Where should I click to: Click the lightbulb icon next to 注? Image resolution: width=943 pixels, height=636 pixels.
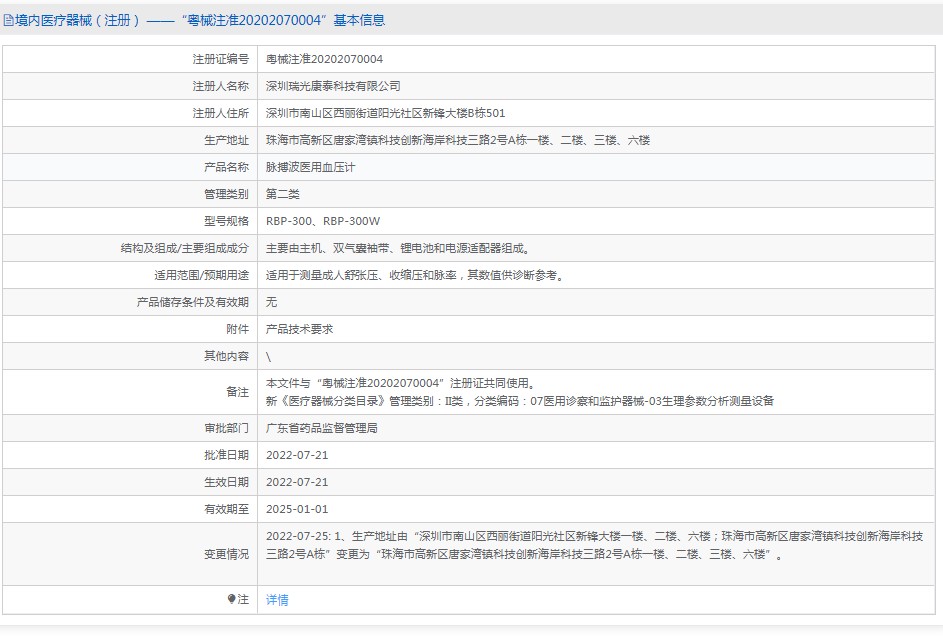click(231, 599)
